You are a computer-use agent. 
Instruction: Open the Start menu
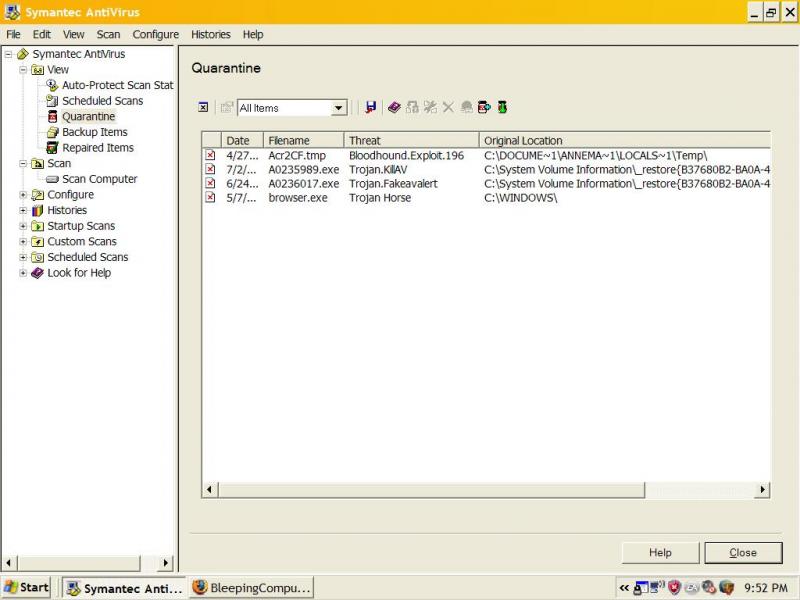point(27,587)
